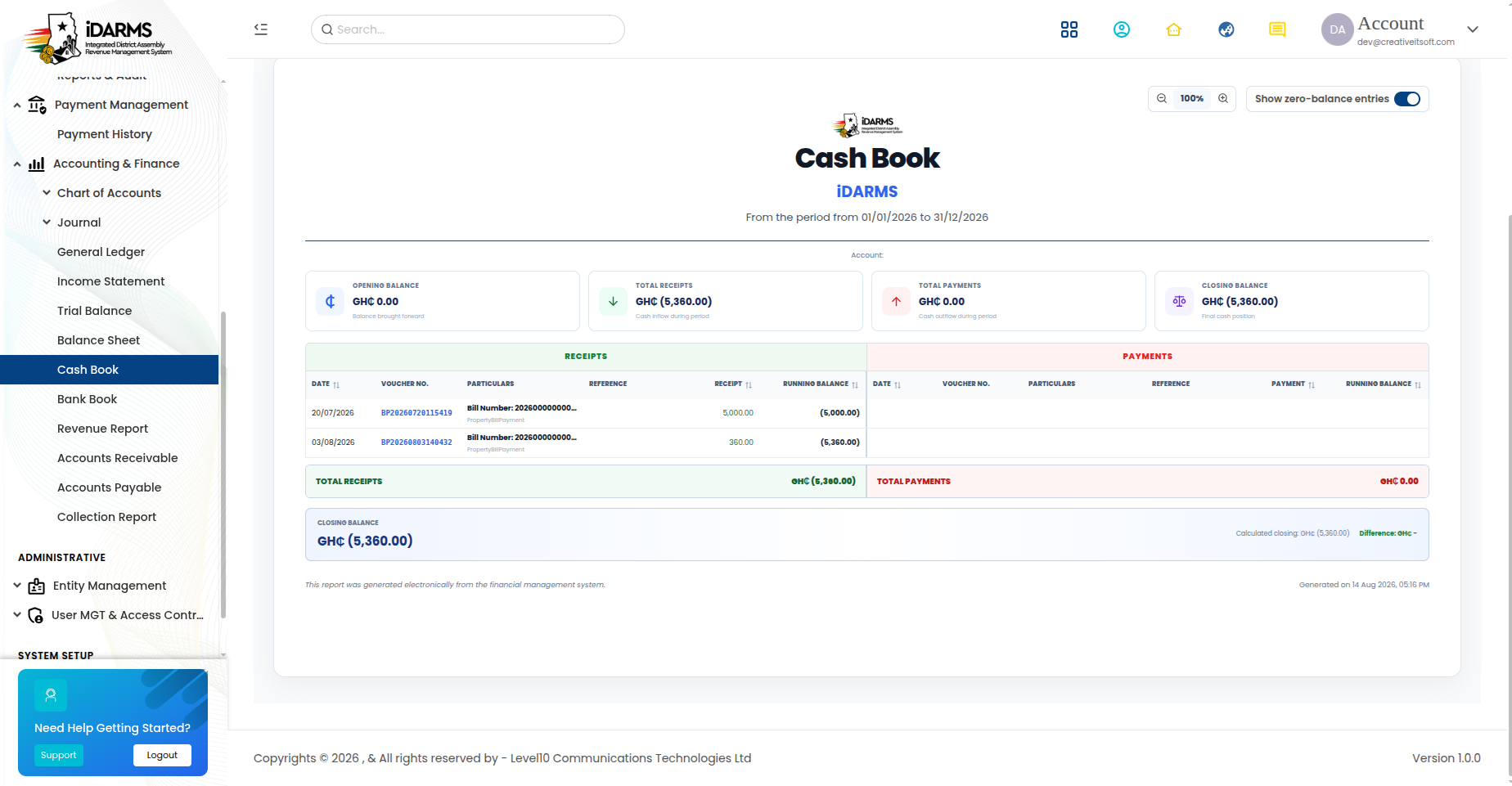Zoom in the cash book report
Image resolution: width=1512 pixels, height=786 pixels.
(1223, 98)
